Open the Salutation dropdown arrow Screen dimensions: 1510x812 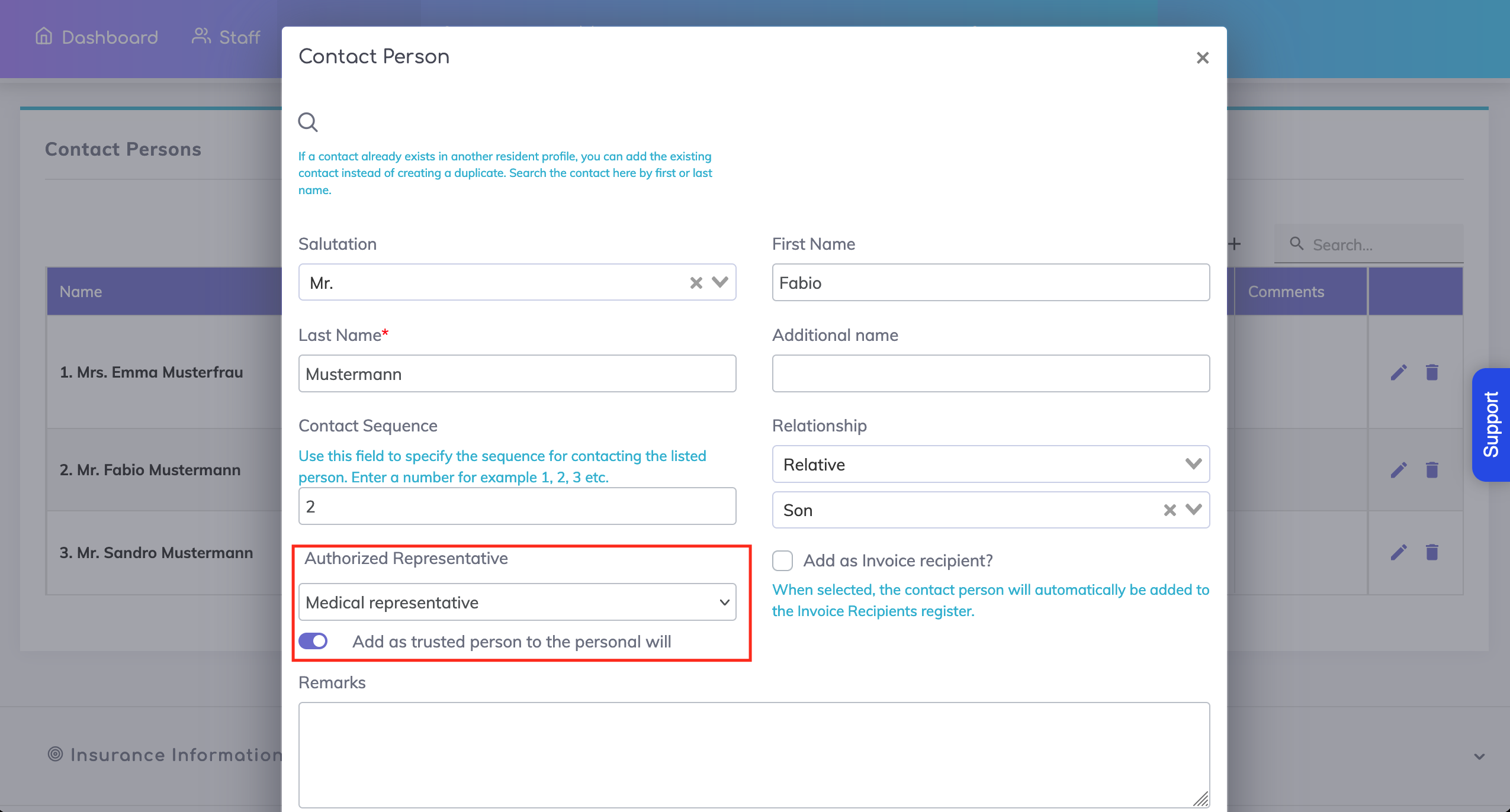pos(720,282)
